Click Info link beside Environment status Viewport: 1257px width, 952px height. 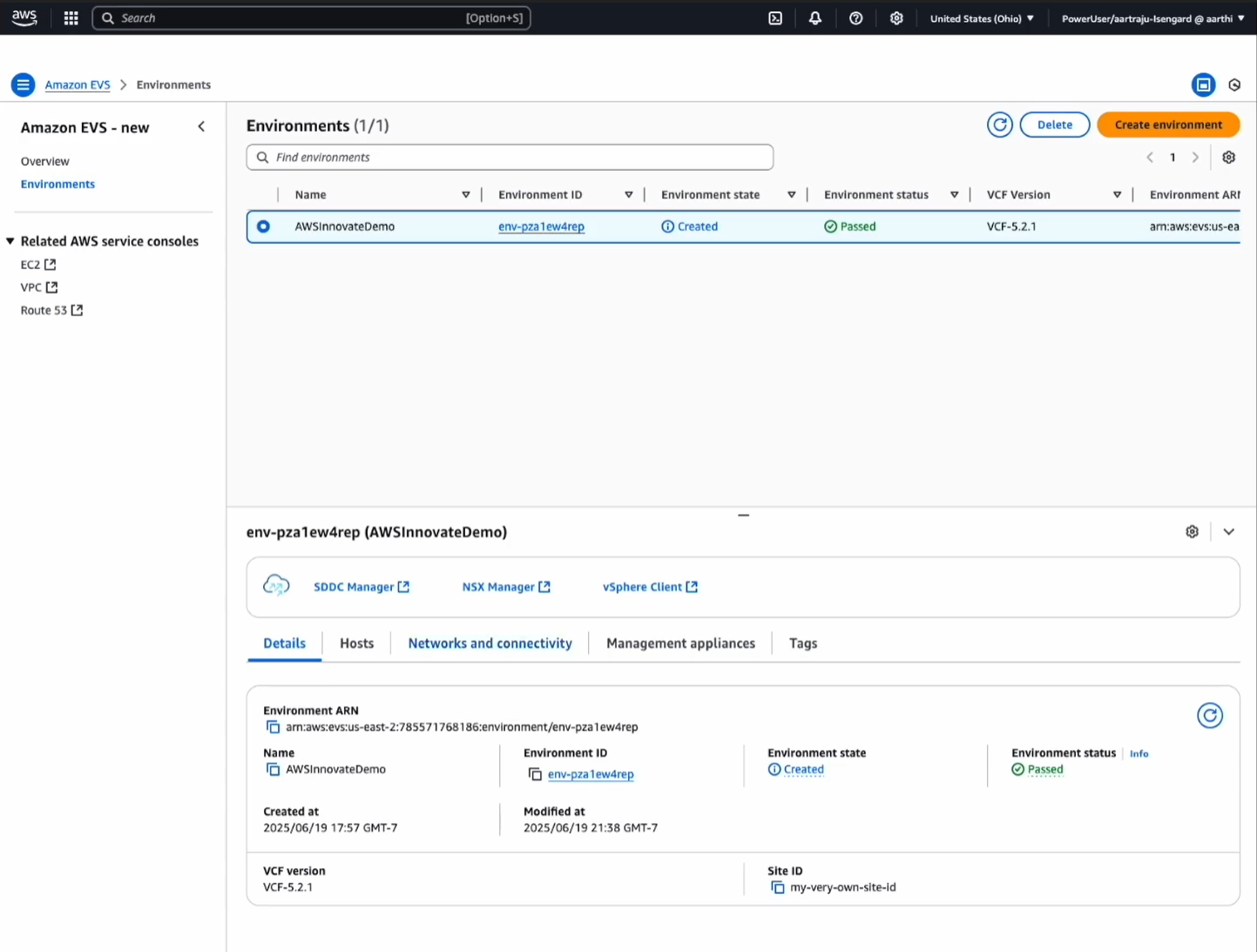point(1139,754)
